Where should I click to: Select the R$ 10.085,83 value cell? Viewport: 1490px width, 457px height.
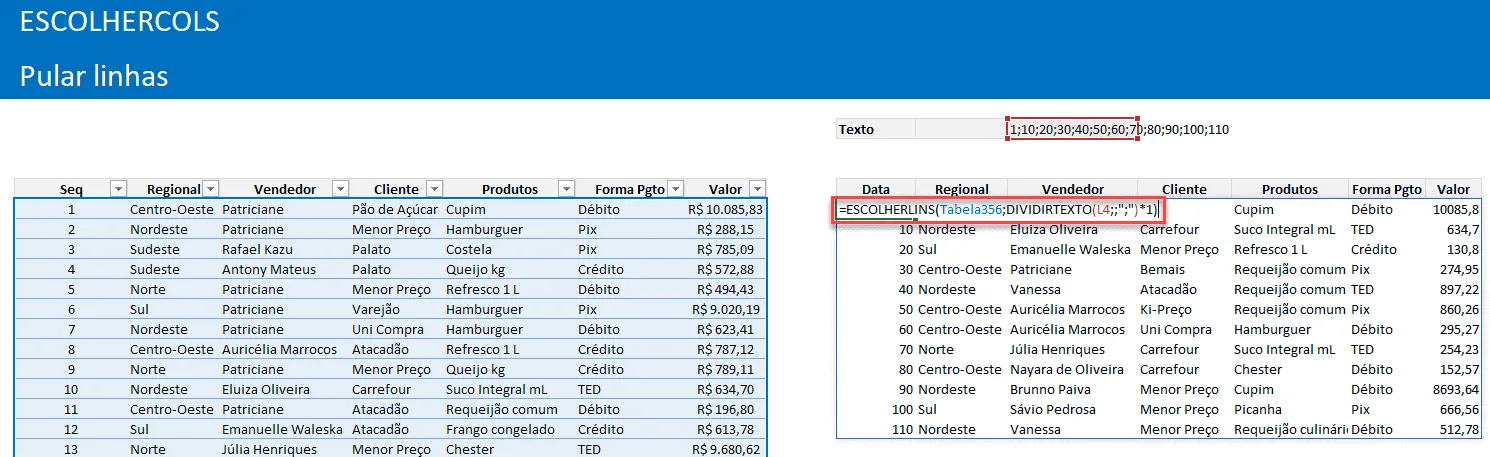tap(725, 210)
